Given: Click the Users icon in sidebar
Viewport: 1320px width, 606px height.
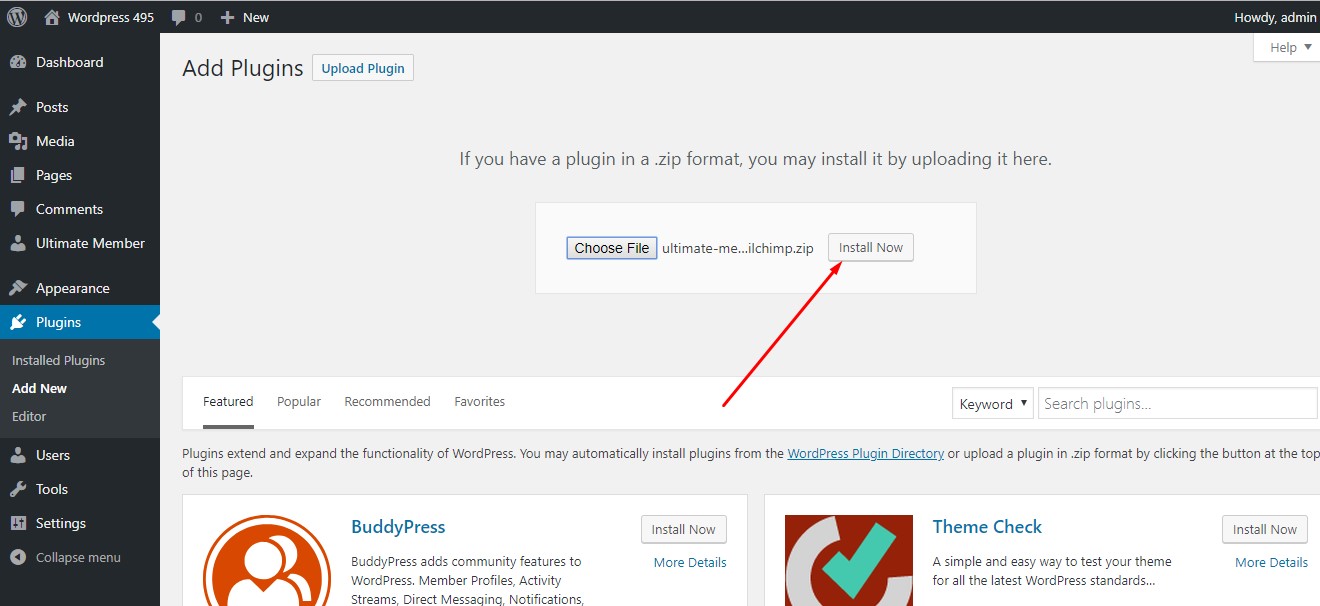Looking at the screenshot, I should pos(18,455).
